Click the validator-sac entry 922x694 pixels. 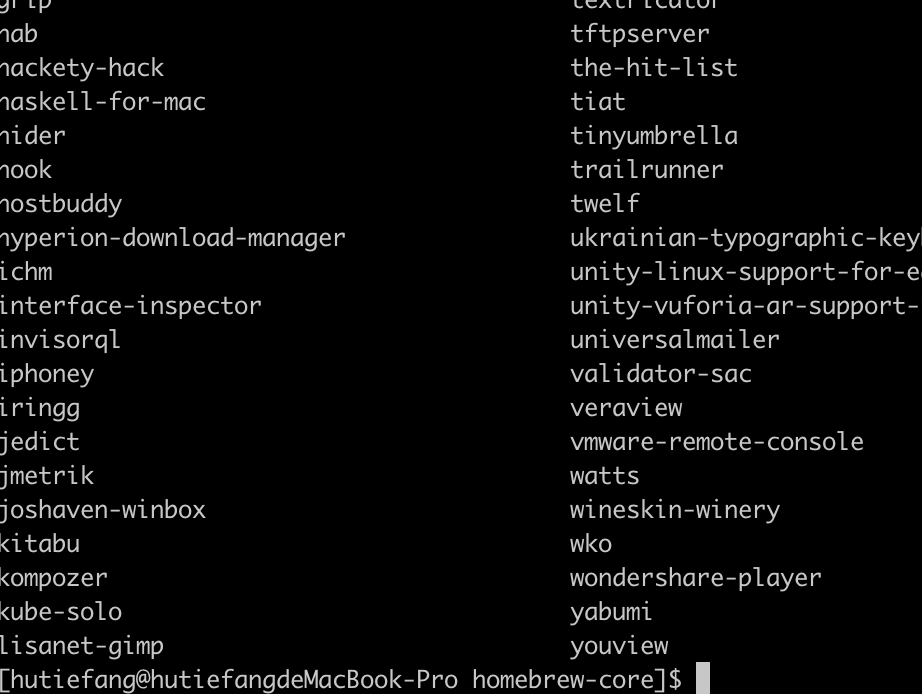[661, 374]
